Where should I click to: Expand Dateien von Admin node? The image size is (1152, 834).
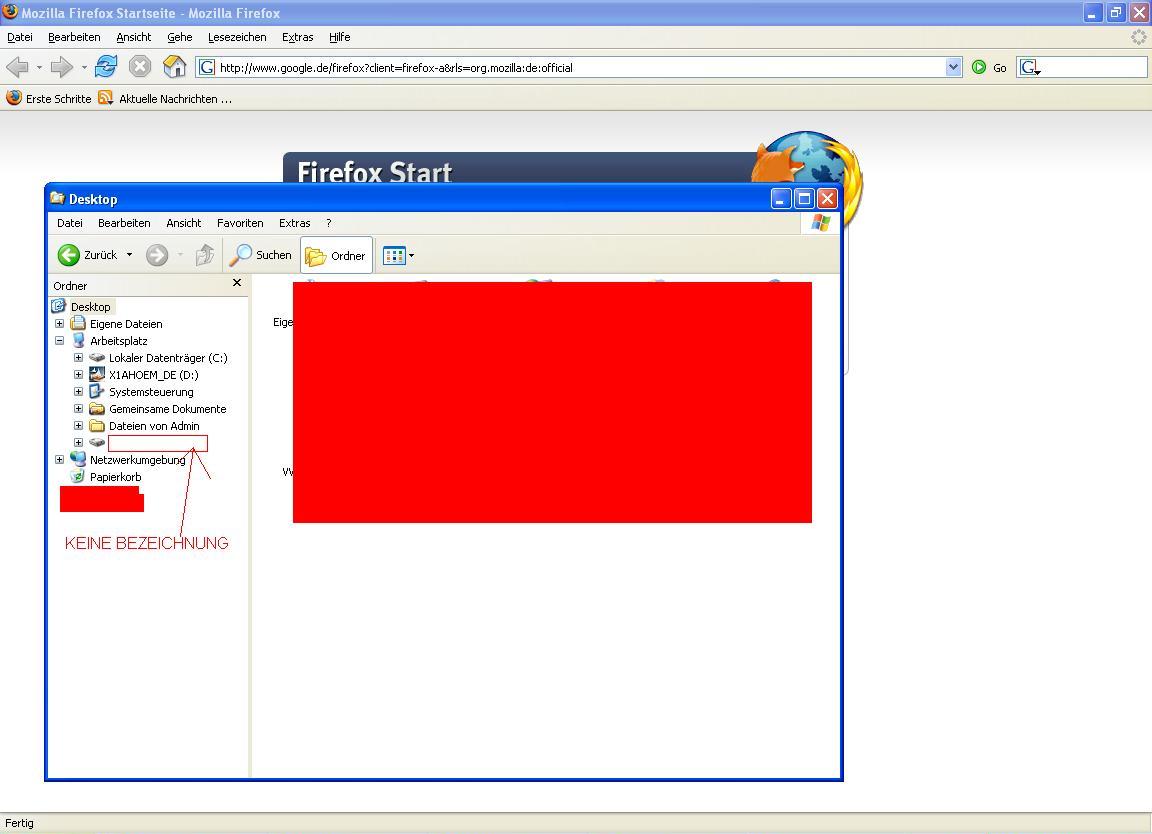79,425
